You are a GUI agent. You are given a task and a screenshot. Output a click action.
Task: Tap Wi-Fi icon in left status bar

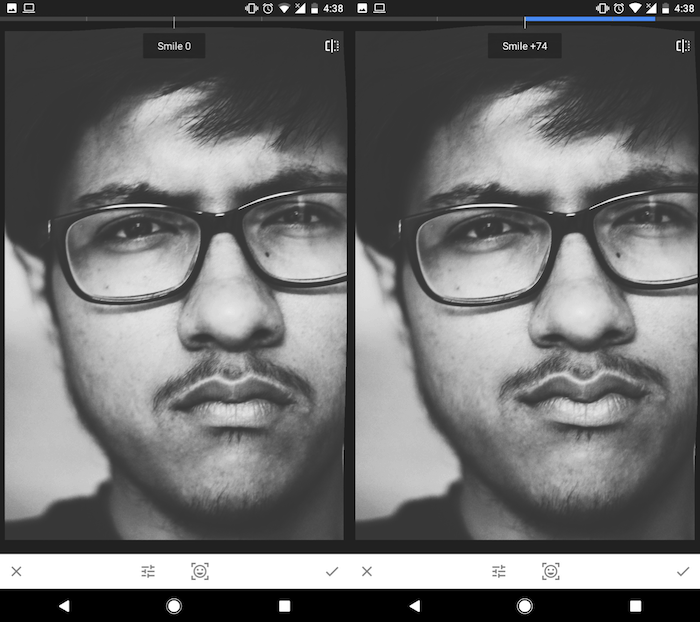(x=284, y=8)
